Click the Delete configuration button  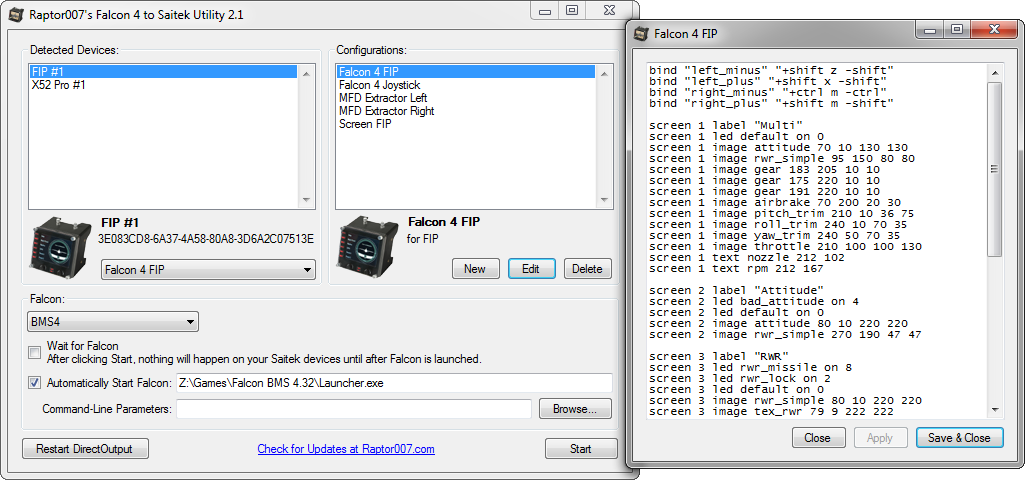[x=588, y=269]
